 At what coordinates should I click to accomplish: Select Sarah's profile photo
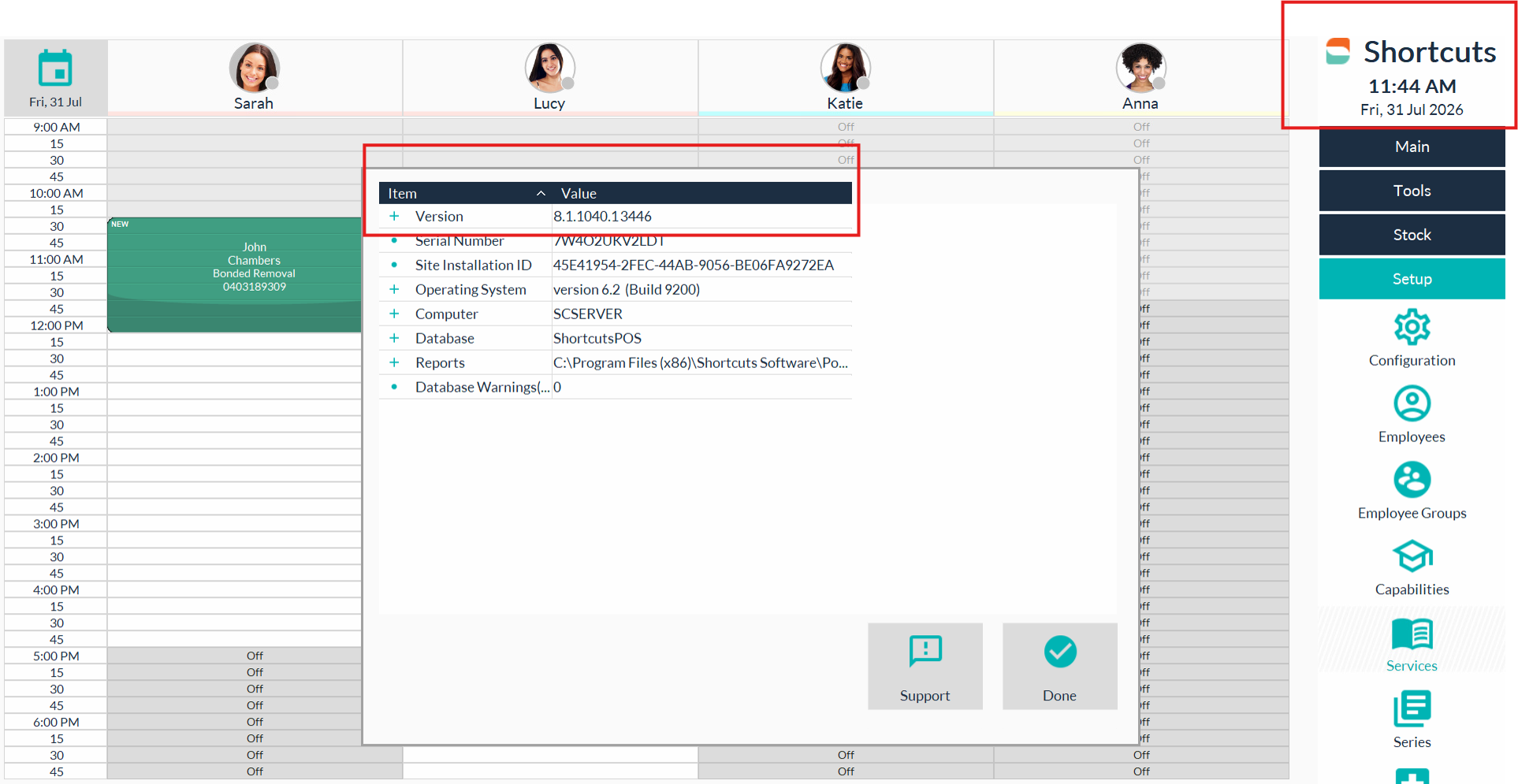click(254, 69)
